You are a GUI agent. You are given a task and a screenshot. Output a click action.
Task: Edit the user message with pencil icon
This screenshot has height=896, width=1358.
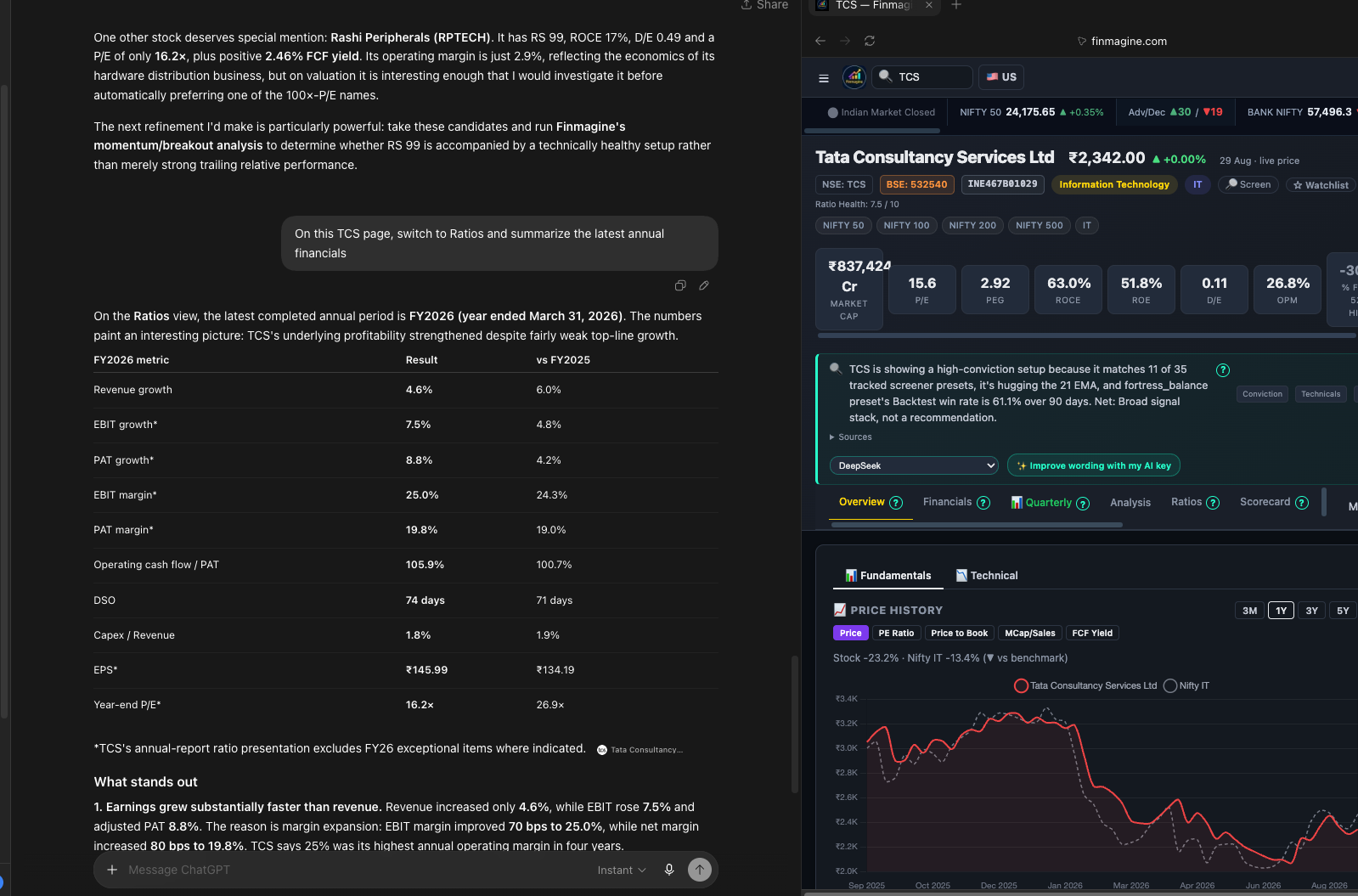click(x=704, y=285)
